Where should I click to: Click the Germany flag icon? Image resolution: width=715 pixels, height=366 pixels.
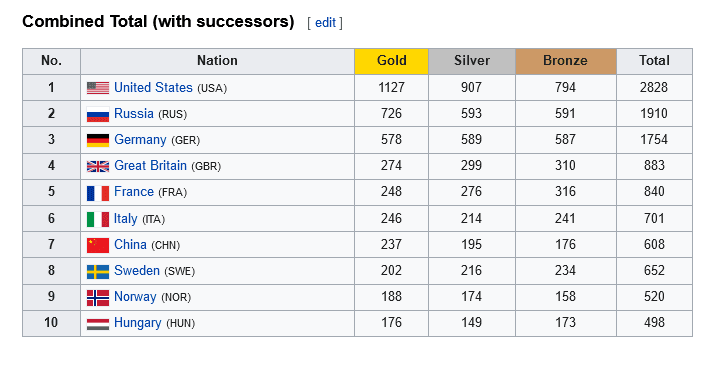(x=98, y=140)
